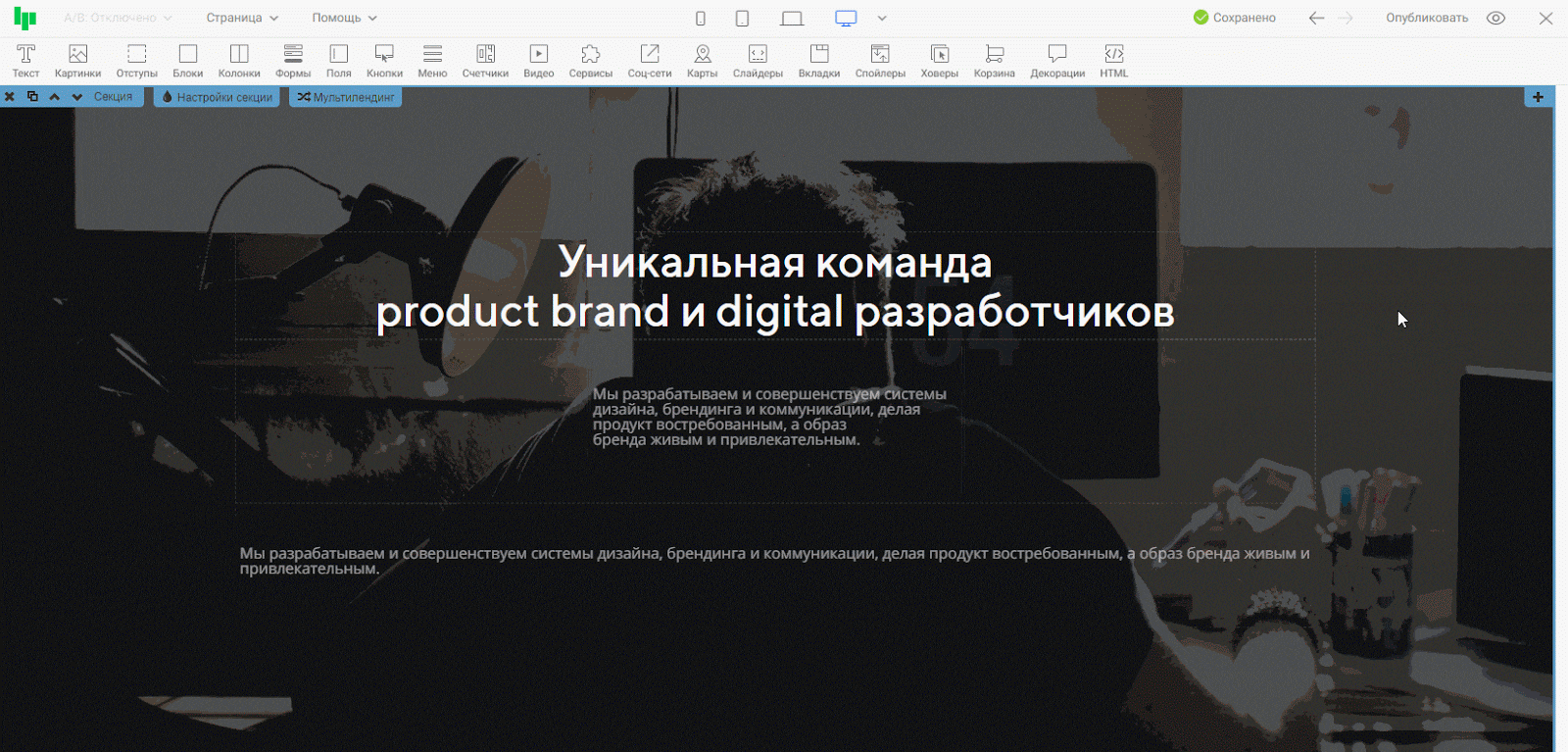Image resolution: width=1568 pixels, height=752 pixels.
Task: Select the Слайдеры tool
Action: coord(758,61)
